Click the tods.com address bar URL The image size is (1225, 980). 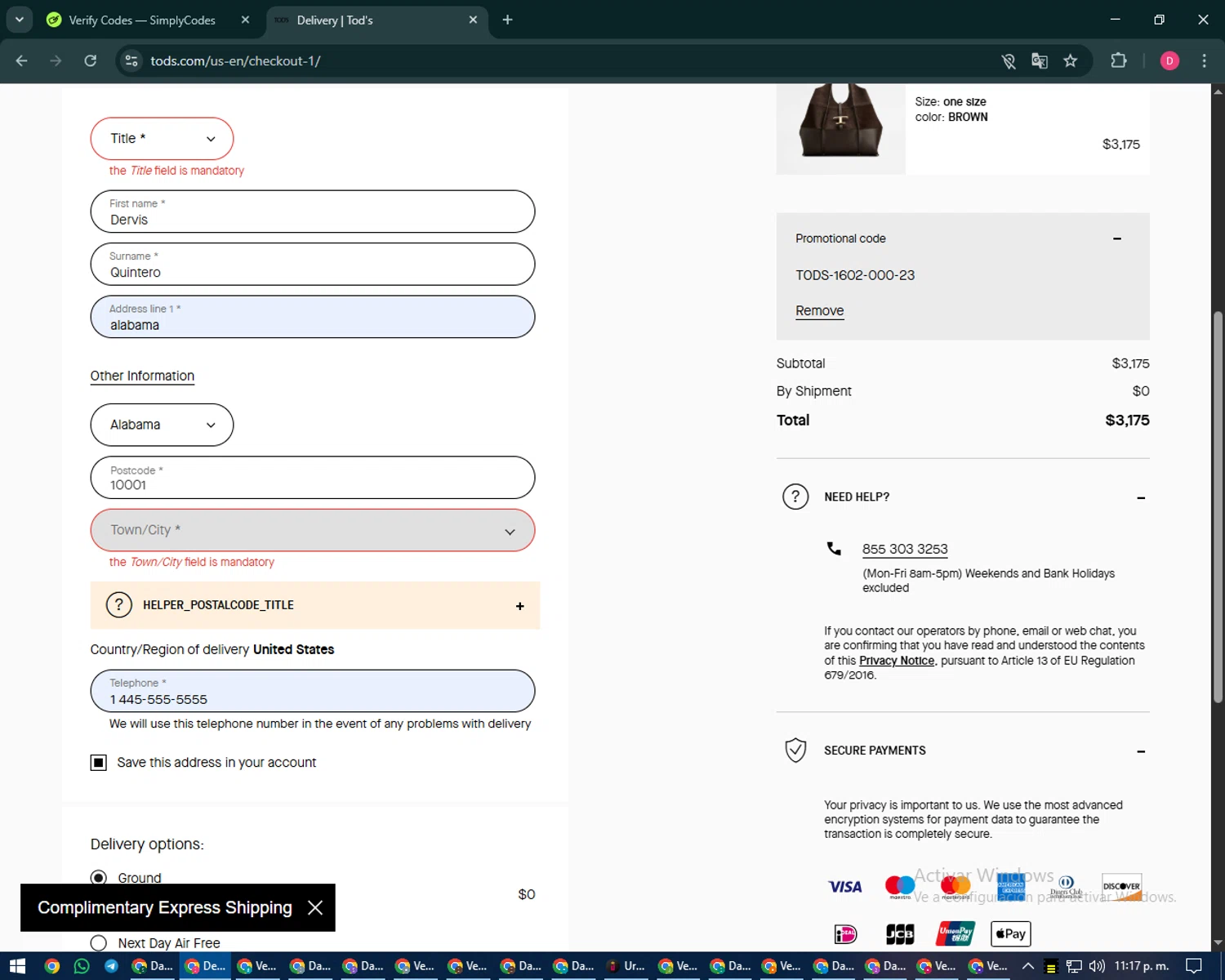pos(235,60)
